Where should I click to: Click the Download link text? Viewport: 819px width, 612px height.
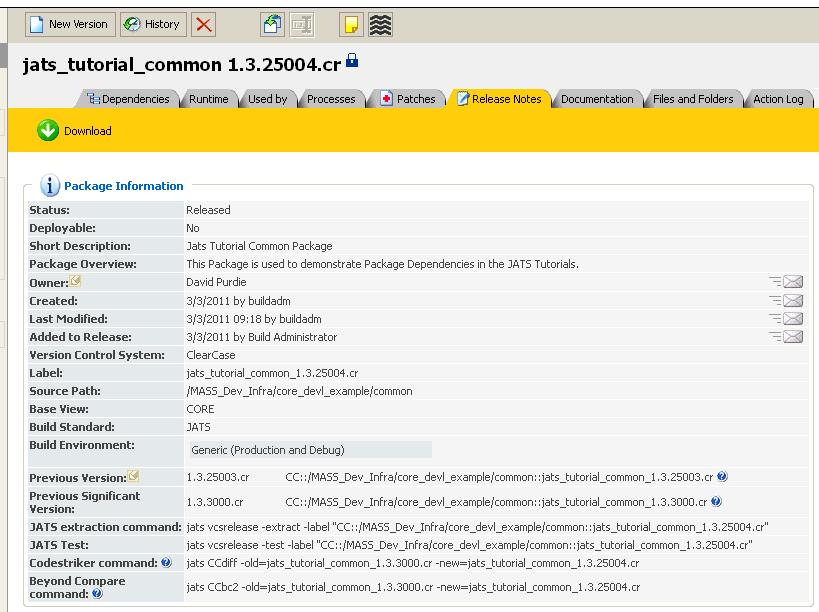[88, 131]
